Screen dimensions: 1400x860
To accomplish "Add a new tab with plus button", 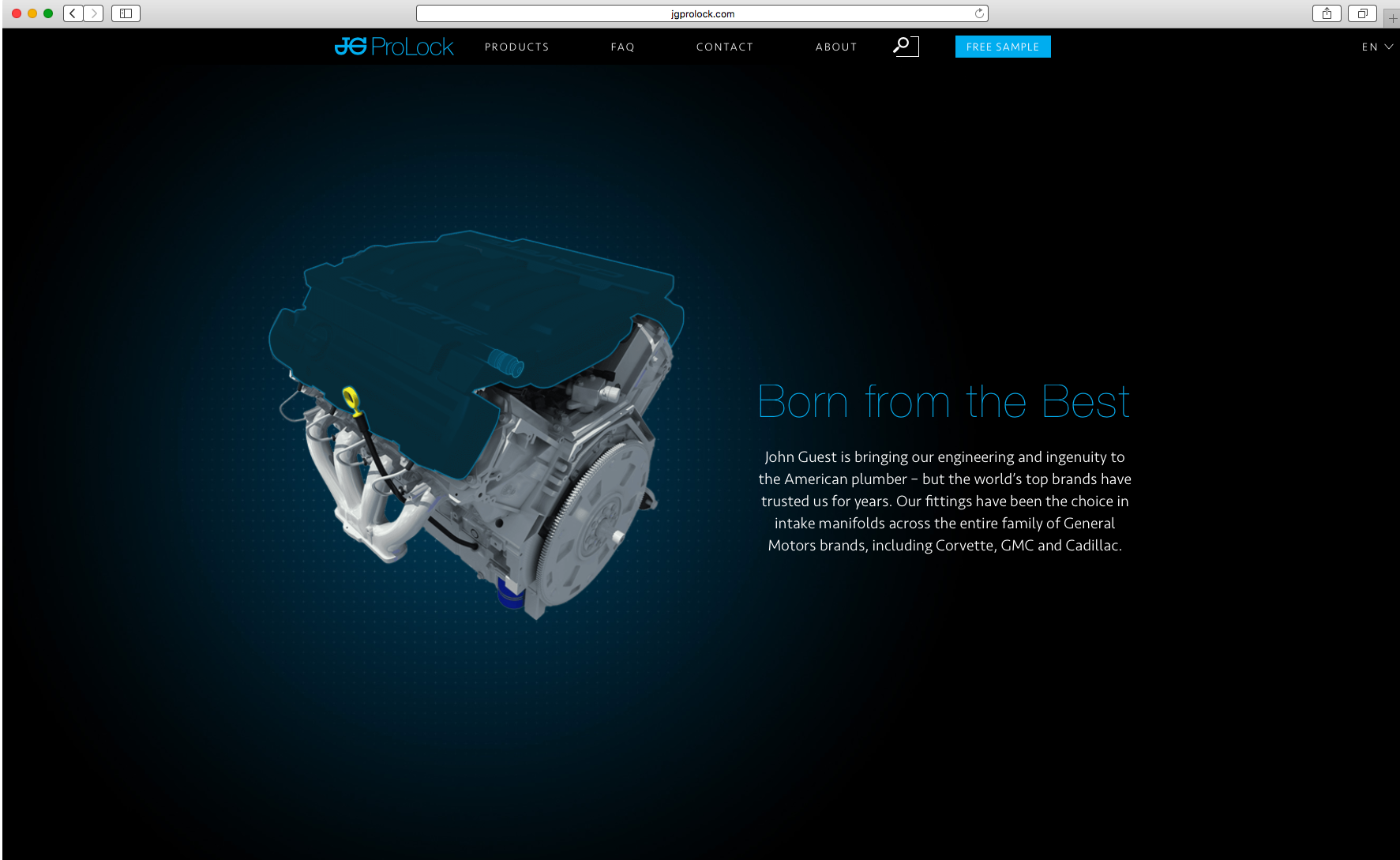I will click(1392, 17).
